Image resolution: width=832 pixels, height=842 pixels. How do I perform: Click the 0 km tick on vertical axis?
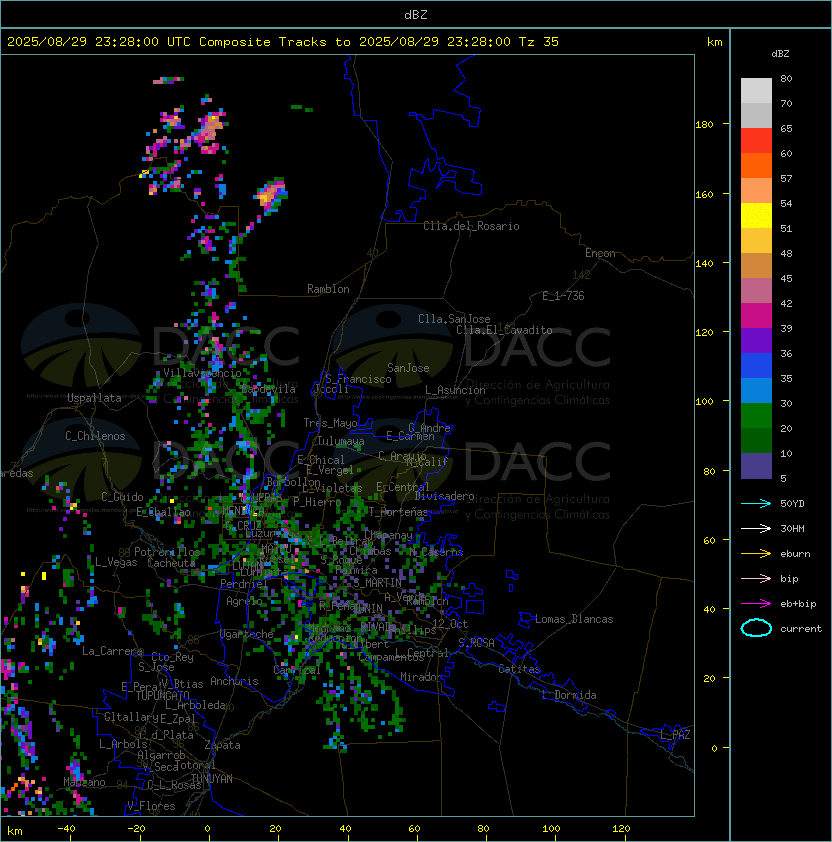(x=714, y=749)
